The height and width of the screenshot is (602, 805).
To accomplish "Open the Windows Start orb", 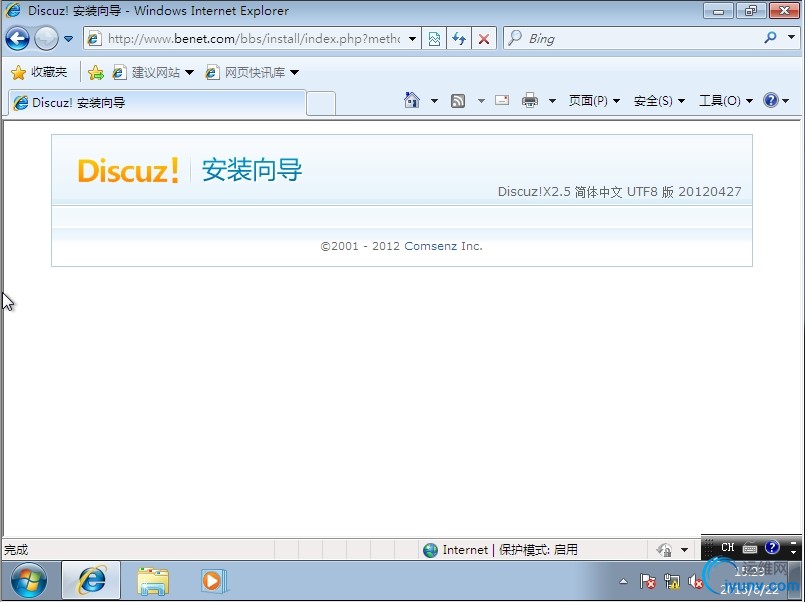I will 29,581.
